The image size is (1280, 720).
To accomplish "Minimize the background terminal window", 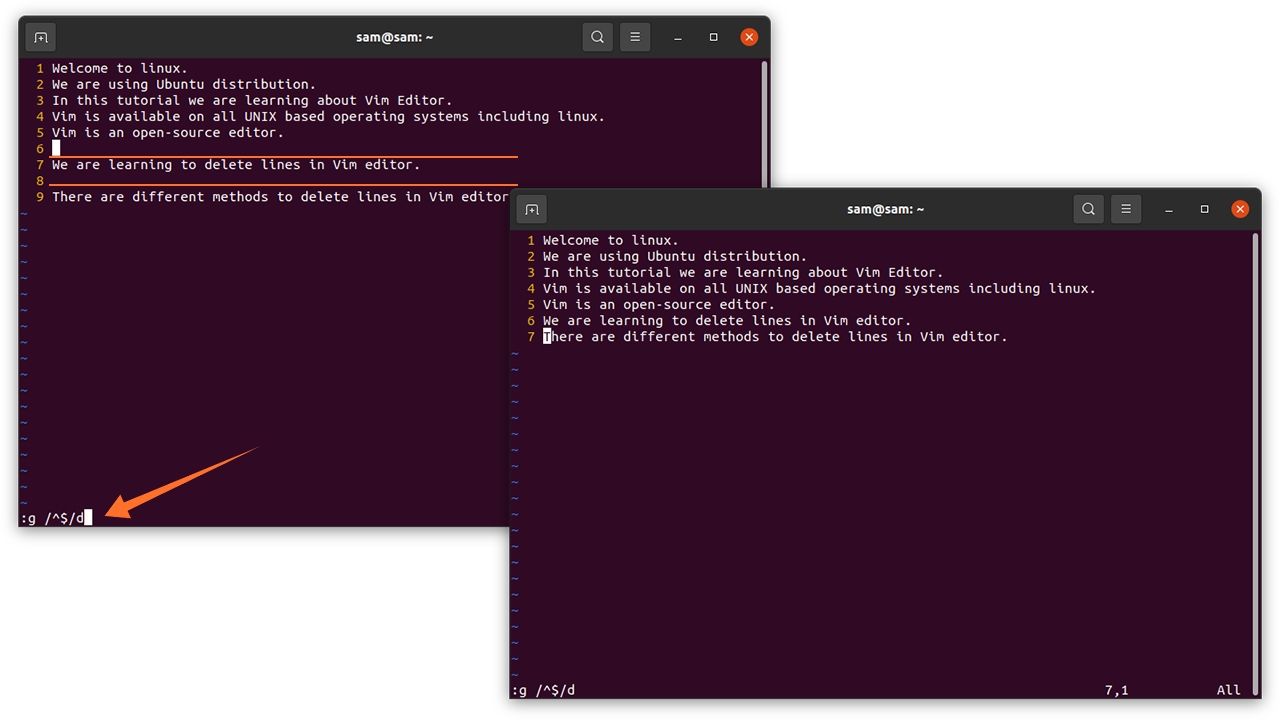I will (678, 38).
